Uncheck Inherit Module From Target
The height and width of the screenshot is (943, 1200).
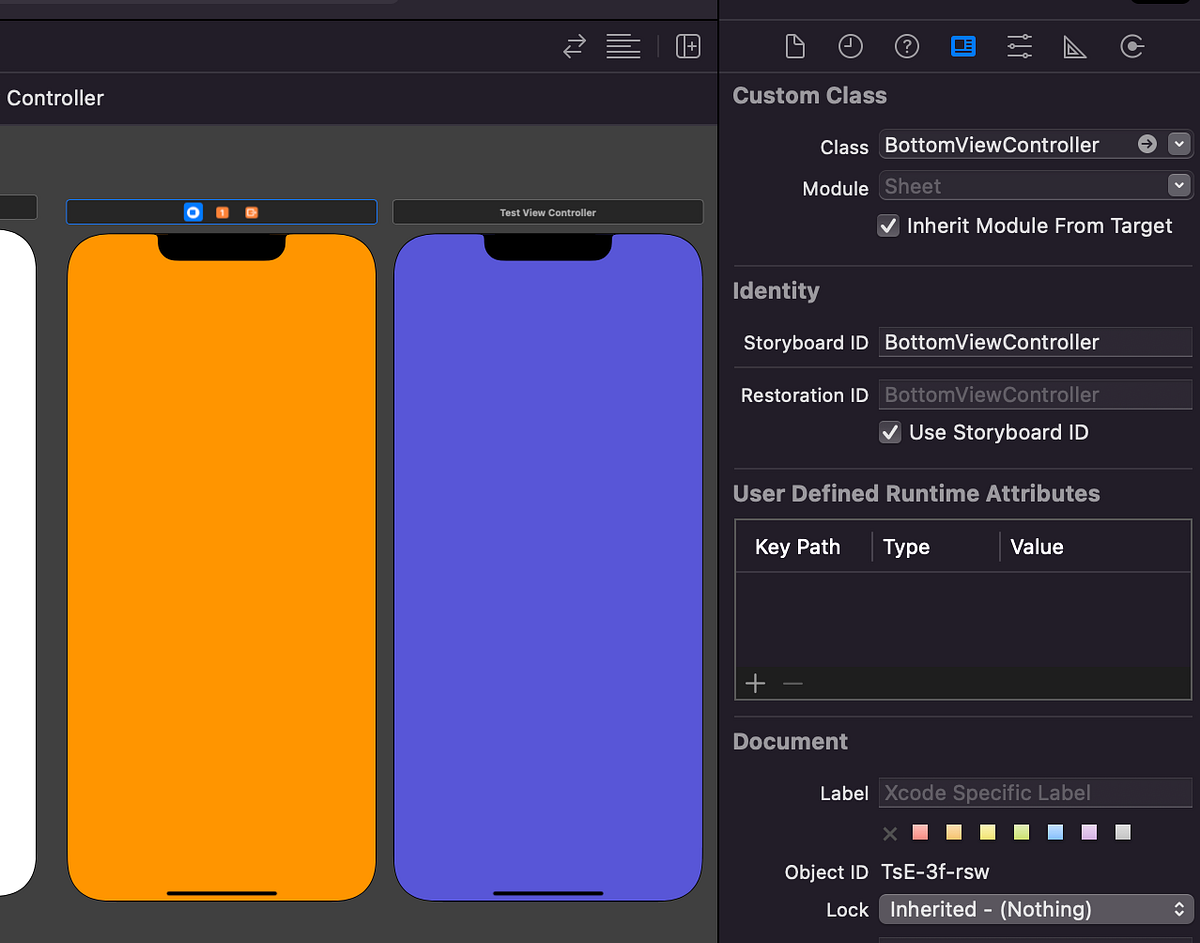coord(888,225)
